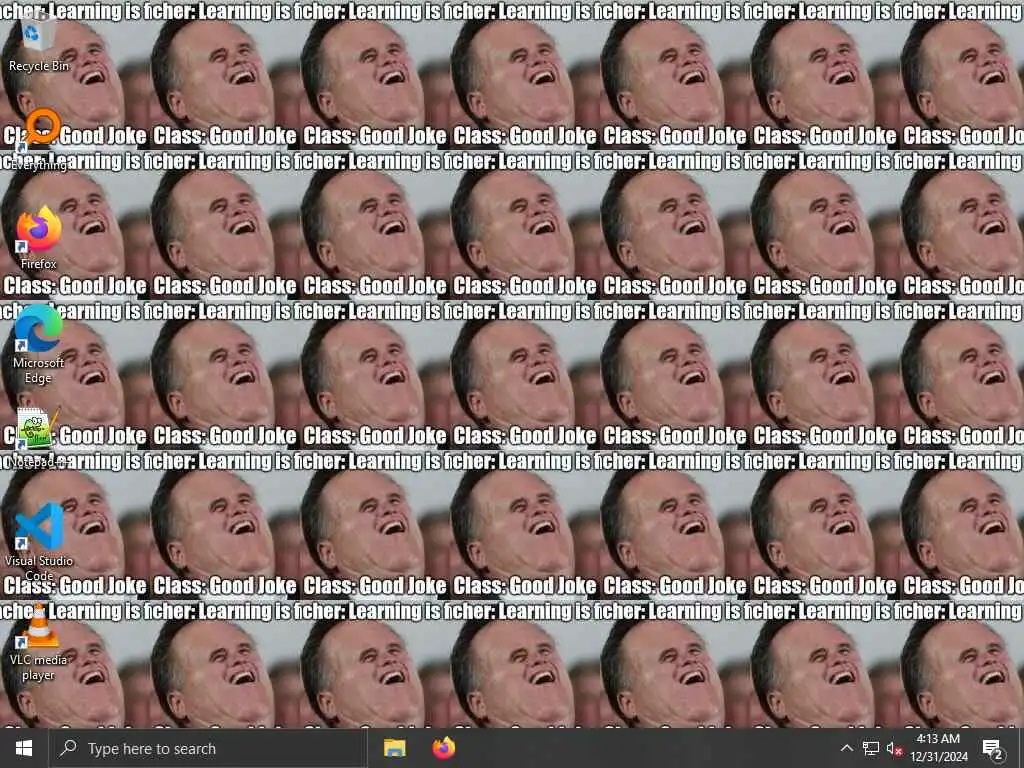Select the Microsoft Edge desktop shortcut

39,345
